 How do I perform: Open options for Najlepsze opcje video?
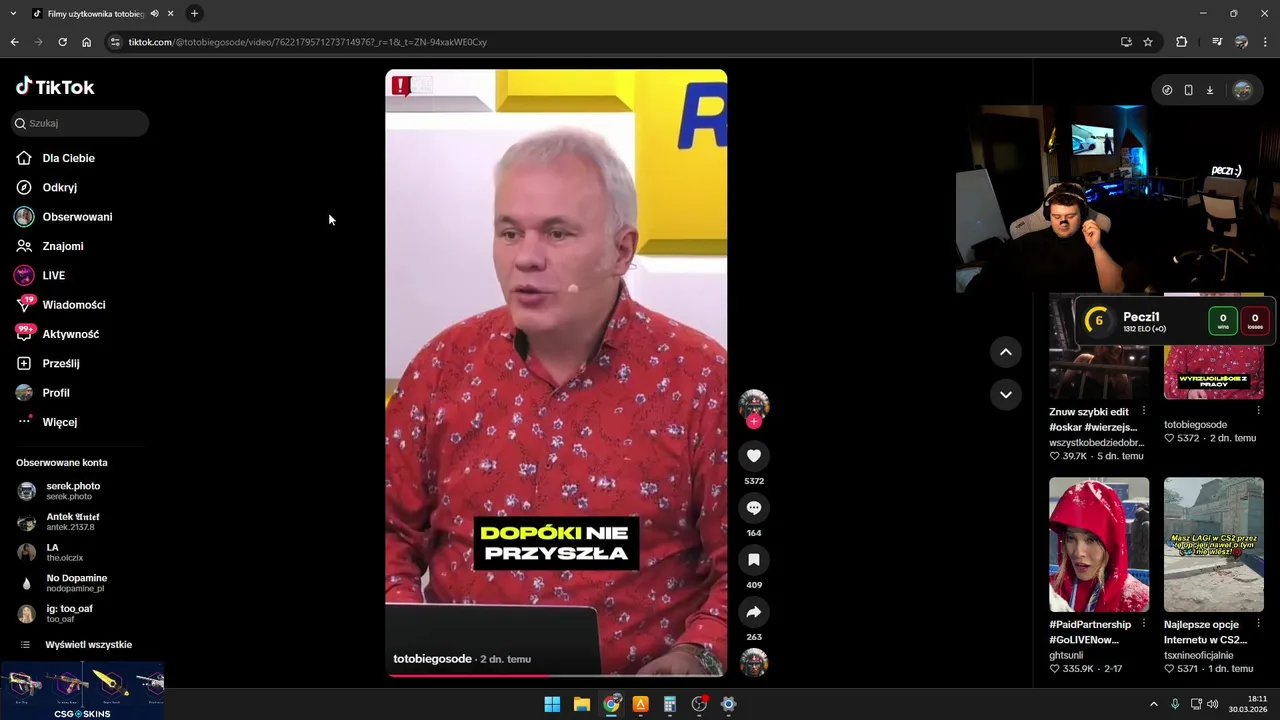pyautogui.click(x=1258, y=624)
